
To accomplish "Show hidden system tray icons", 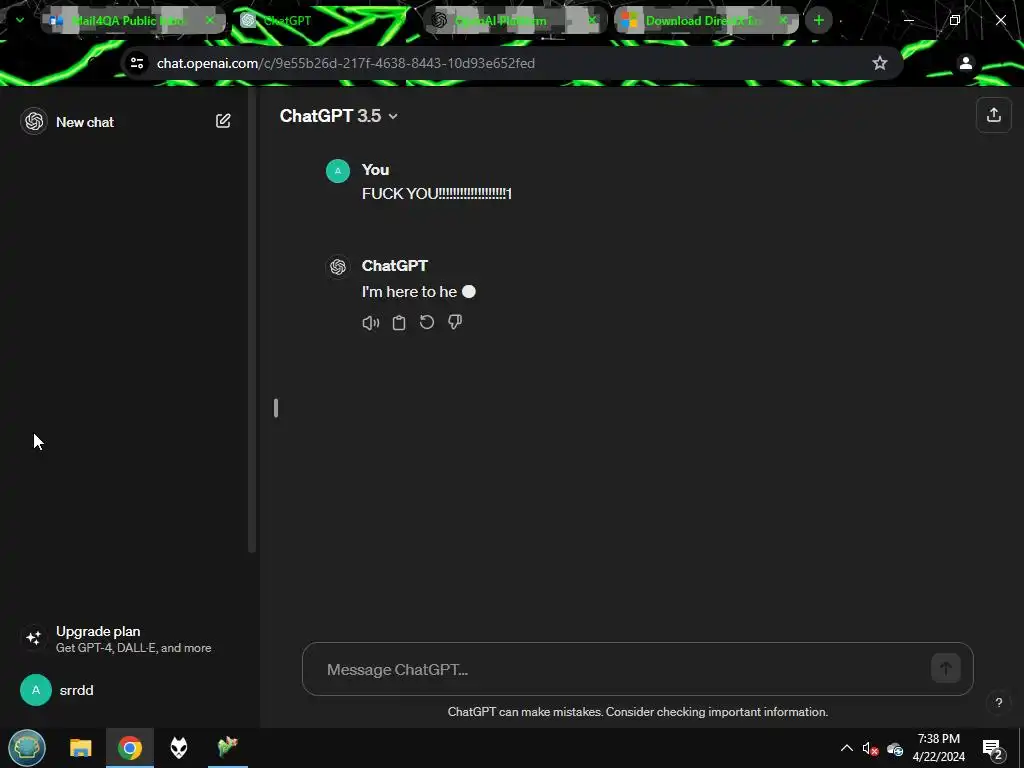I will point(846,748).
